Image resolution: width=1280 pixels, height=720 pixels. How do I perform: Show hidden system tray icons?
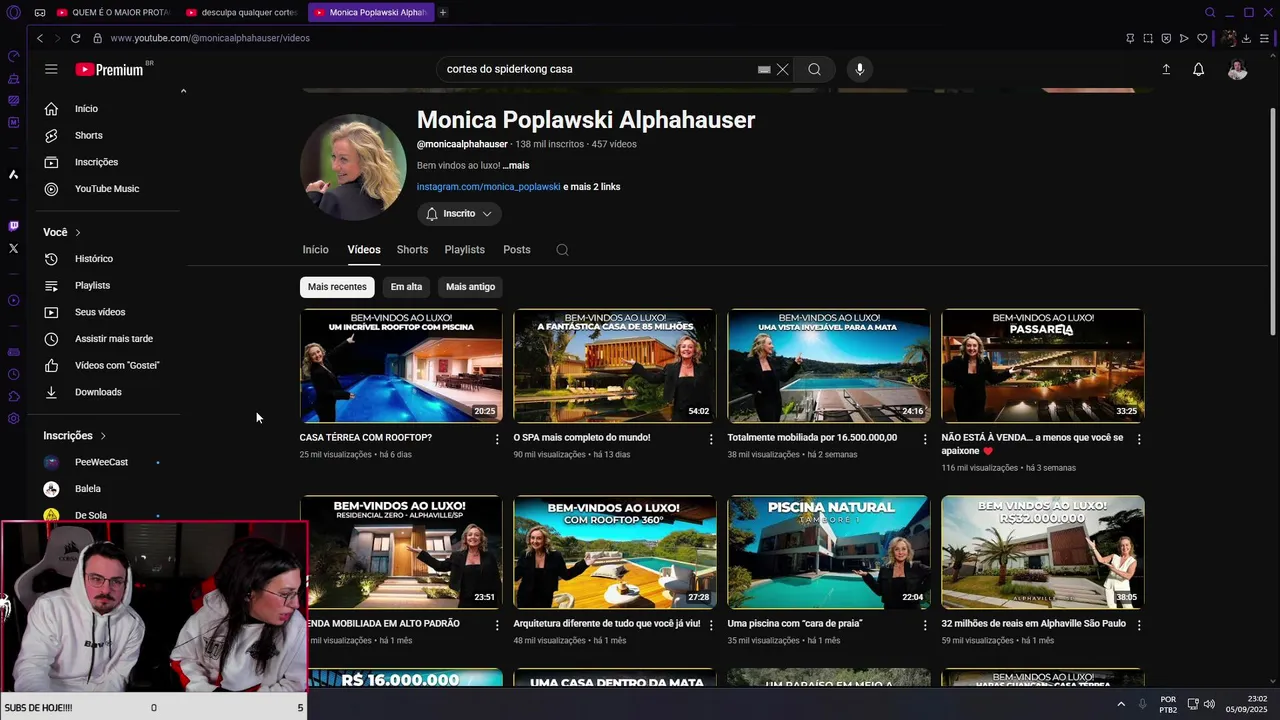[x=1120, y=704]
